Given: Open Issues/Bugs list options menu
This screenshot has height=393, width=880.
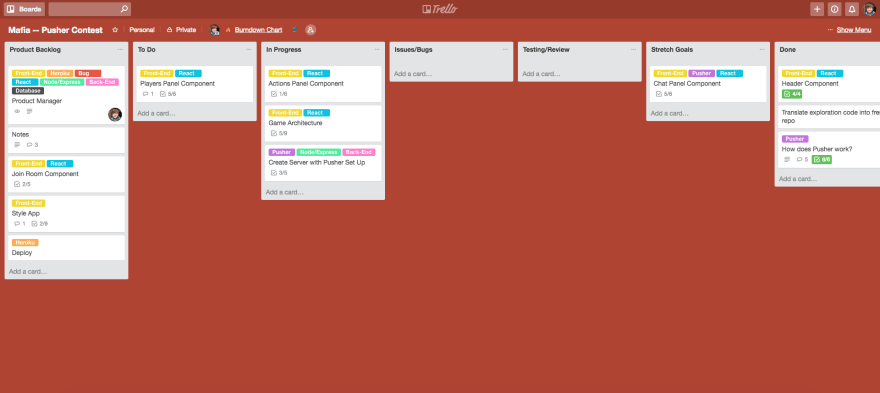Looking at the screenshot, I should tap(505, 49).
